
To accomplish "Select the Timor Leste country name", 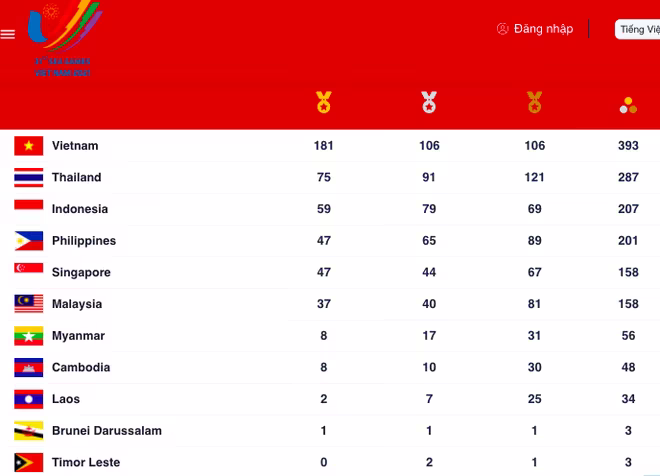I will [86, 463].
